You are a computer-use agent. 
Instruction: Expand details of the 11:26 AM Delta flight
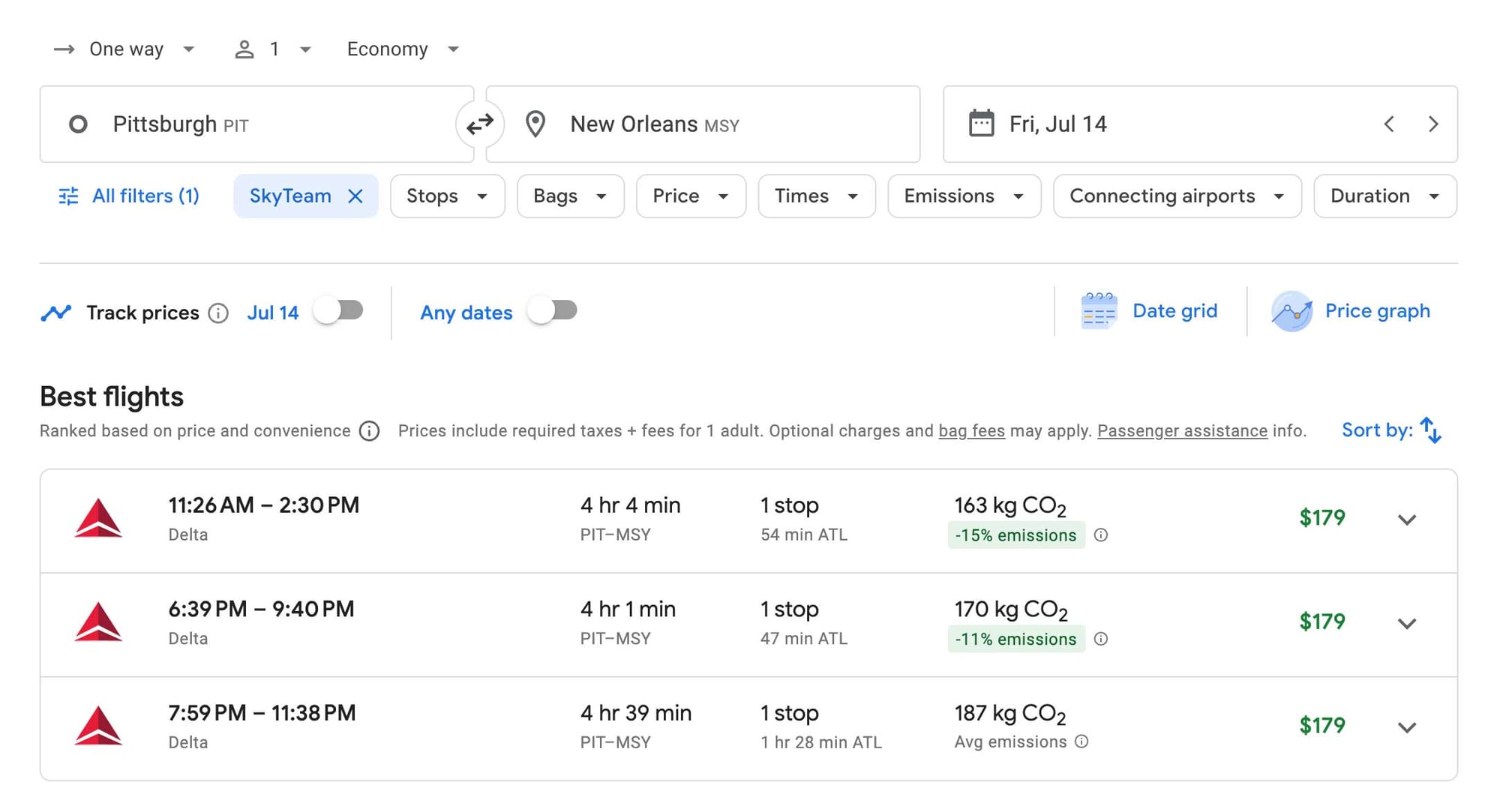[x=1408, y=520]
